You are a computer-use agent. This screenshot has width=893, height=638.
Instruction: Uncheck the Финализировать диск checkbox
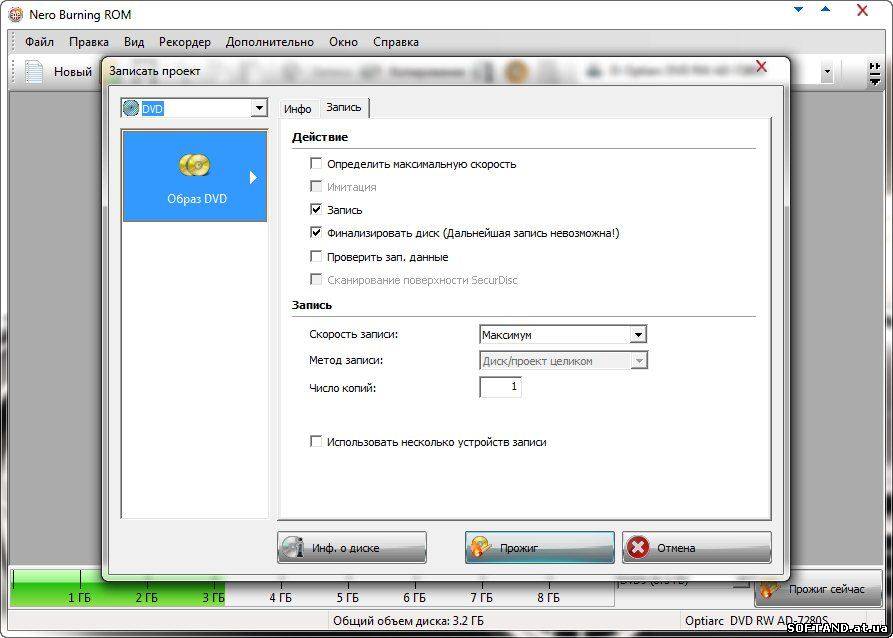316,233
